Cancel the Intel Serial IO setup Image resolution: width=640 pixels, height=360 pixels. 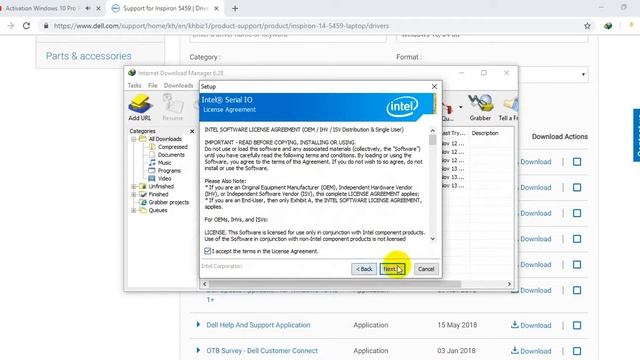click(x=426, y=269)
